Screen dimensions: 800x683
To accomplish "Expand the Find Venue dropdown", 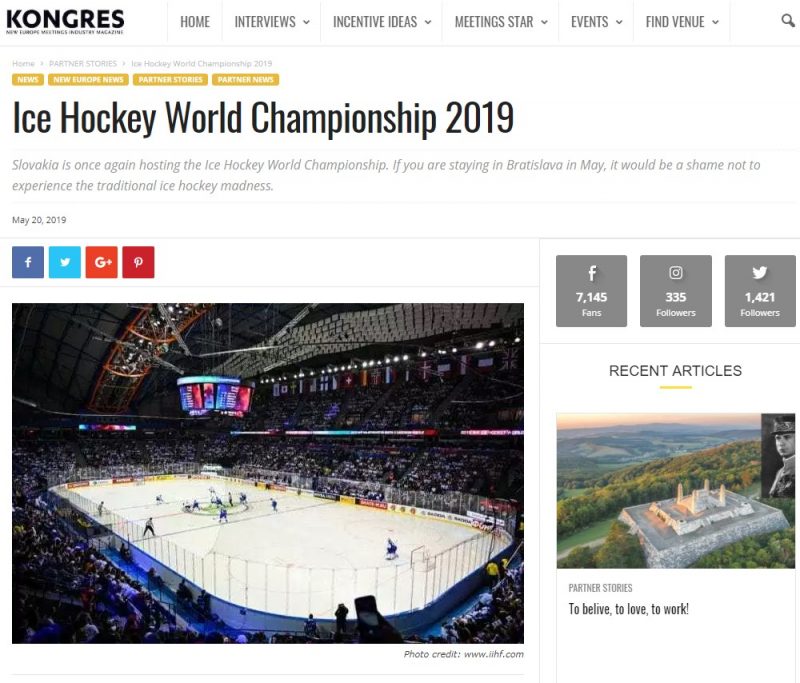I will tap(682, 22).
